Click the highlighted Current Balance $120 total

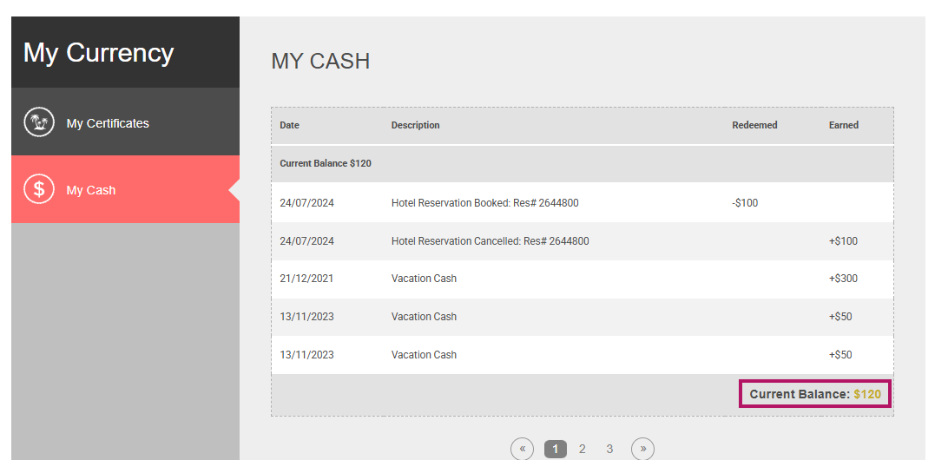click(815, 394)
